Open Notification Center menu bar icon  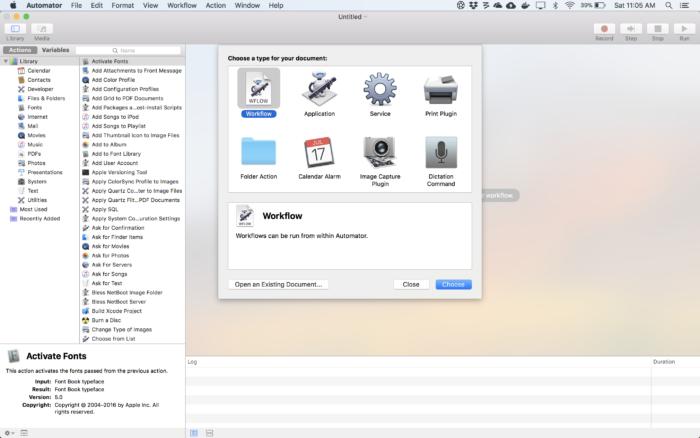click(x=684, y=5)
